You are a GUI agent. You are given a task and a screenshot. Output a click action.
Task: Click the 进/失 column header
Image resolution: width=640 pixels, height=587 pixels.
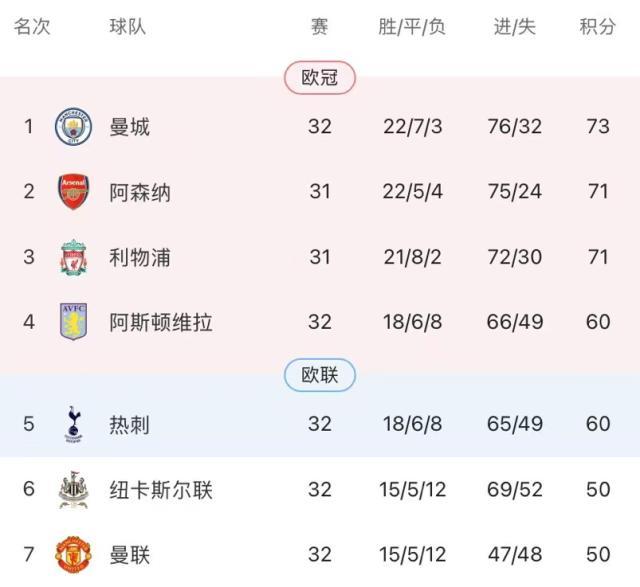tap(515, 27)
